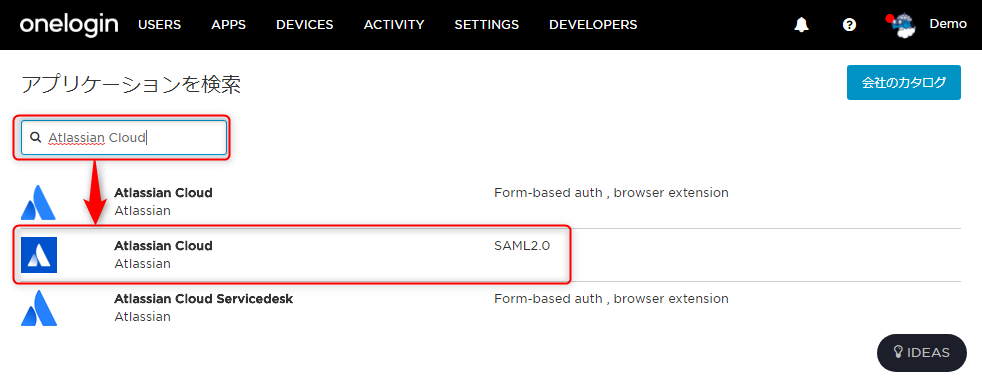The image size is (982, 387).
Task: Click the notification bell icon
Action: pyautogui.click(x=801, y=25)
